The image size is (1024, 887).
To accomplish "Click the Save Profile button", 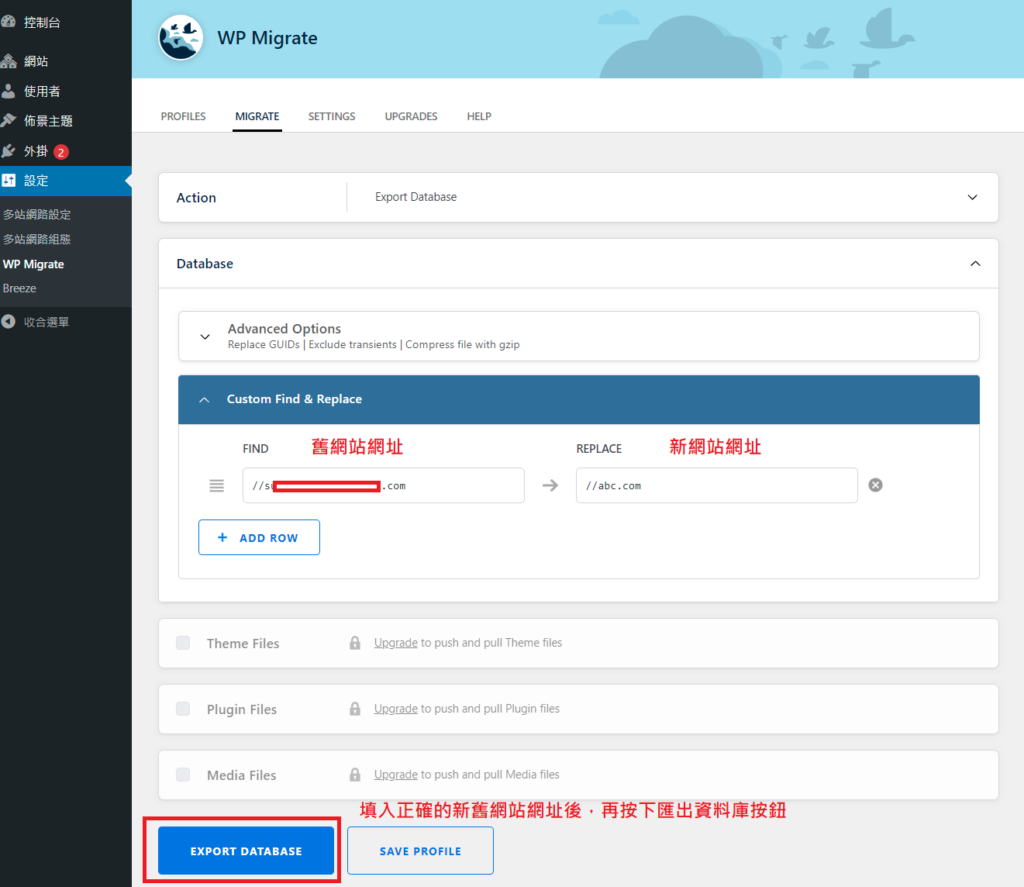I will [x=420, y=851].
